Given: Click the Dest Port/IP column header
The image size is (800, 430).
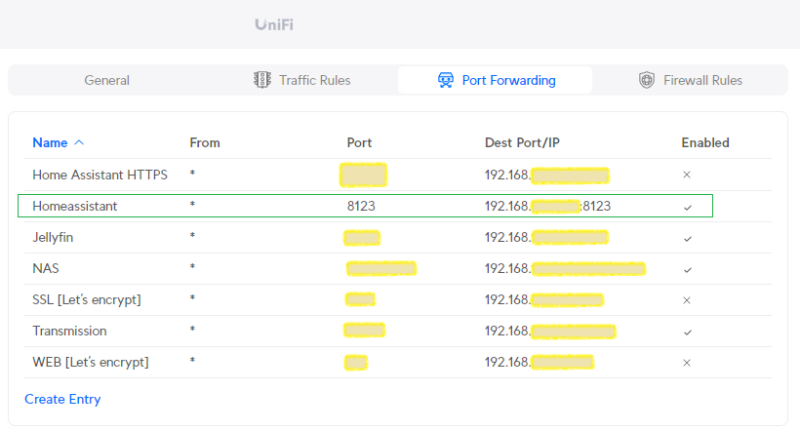Looking at the screenshot, I should [522, 143].
